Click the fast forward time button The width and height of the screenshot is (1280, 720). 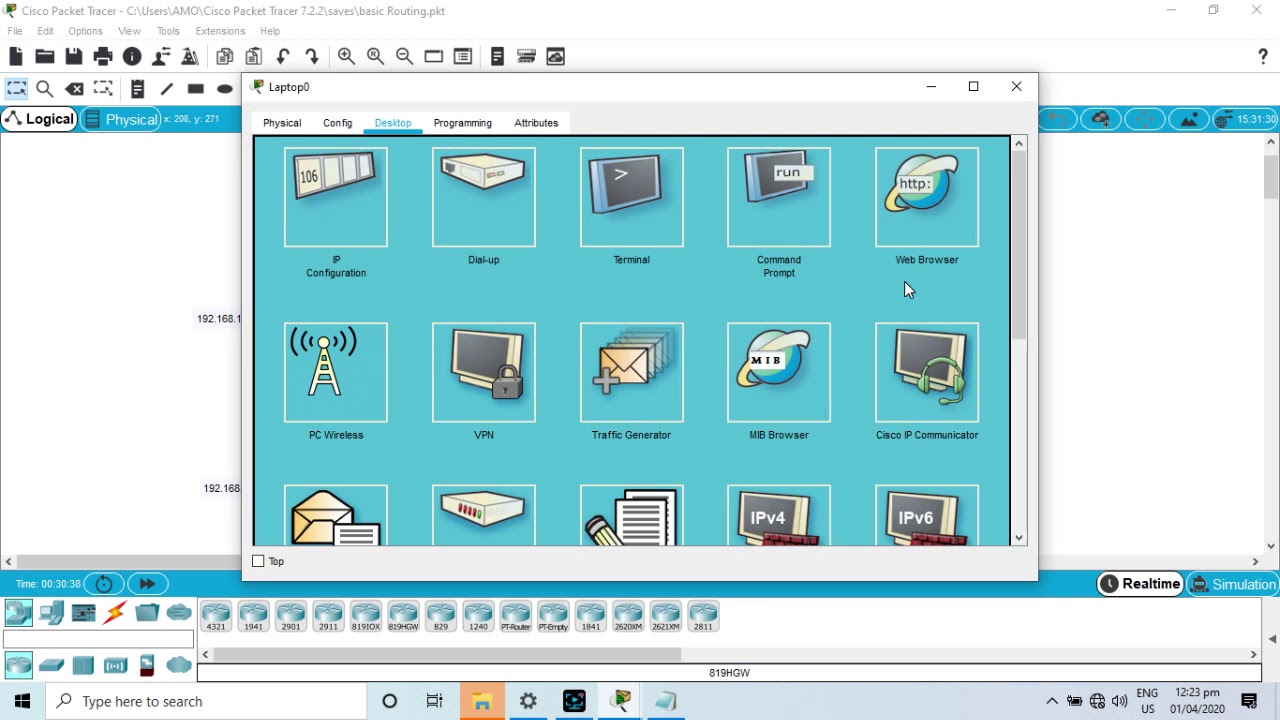tap(147, 584)
